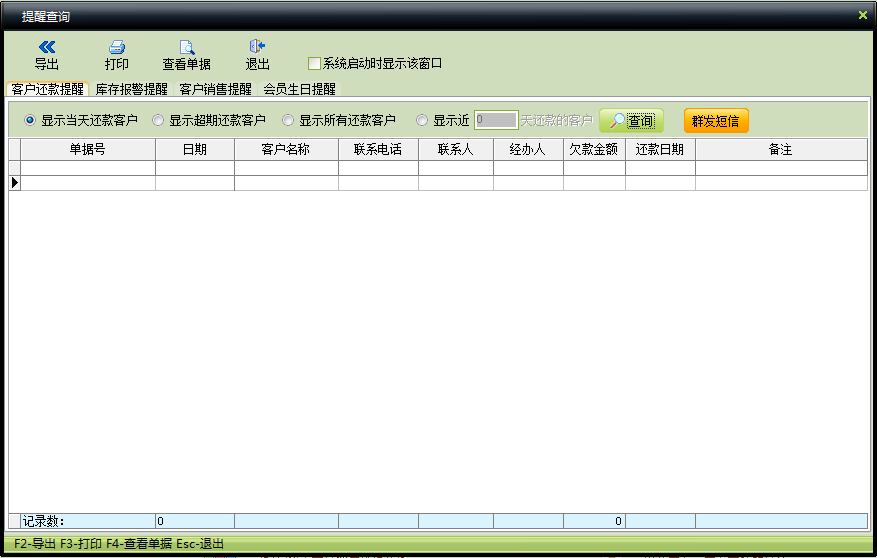
Task: Click the 还款日期 column header
Action: point(660,149)
